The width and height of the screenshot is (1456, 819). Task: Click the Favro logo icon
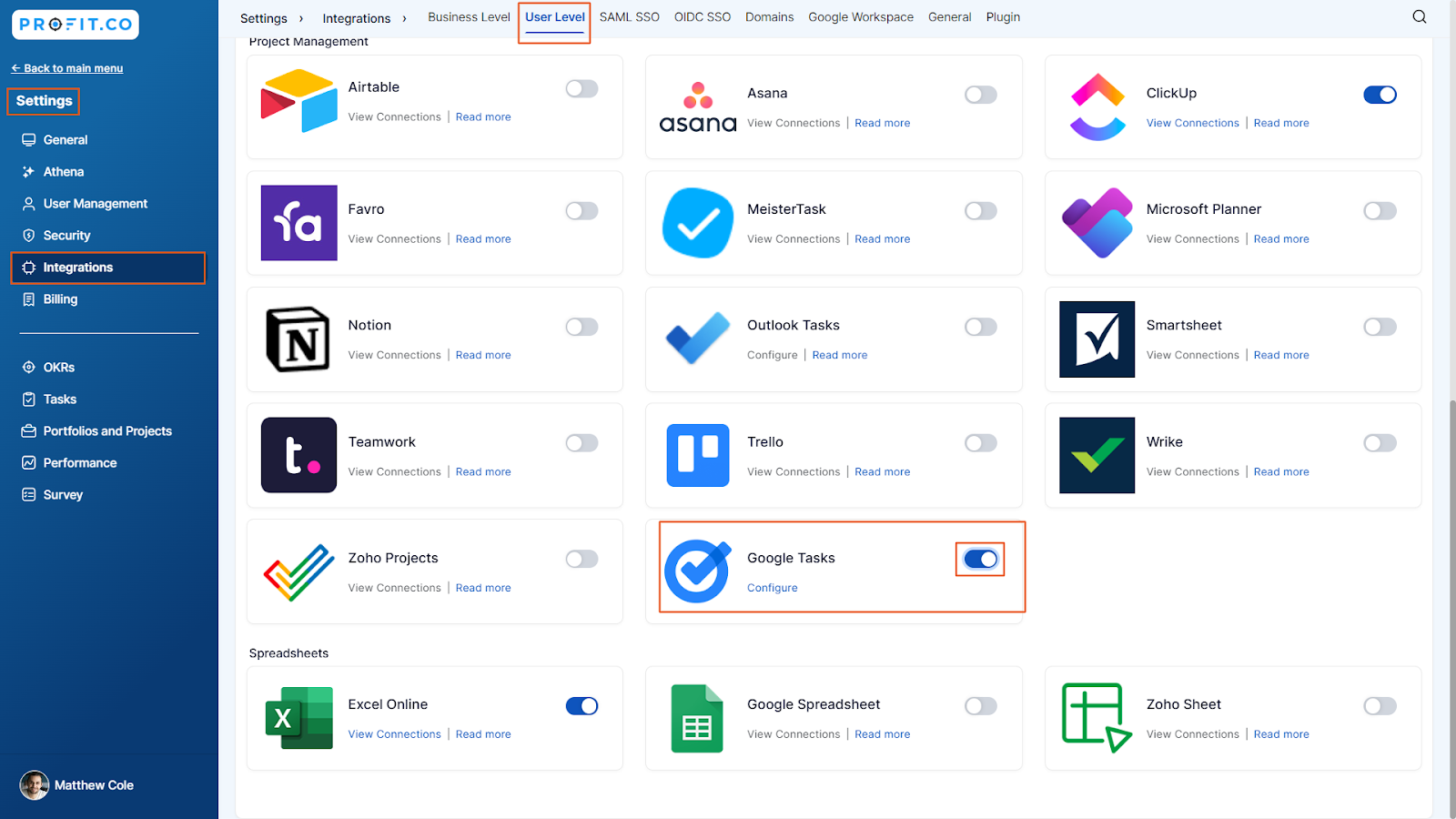pyautogui.click(x=299, y=223)
